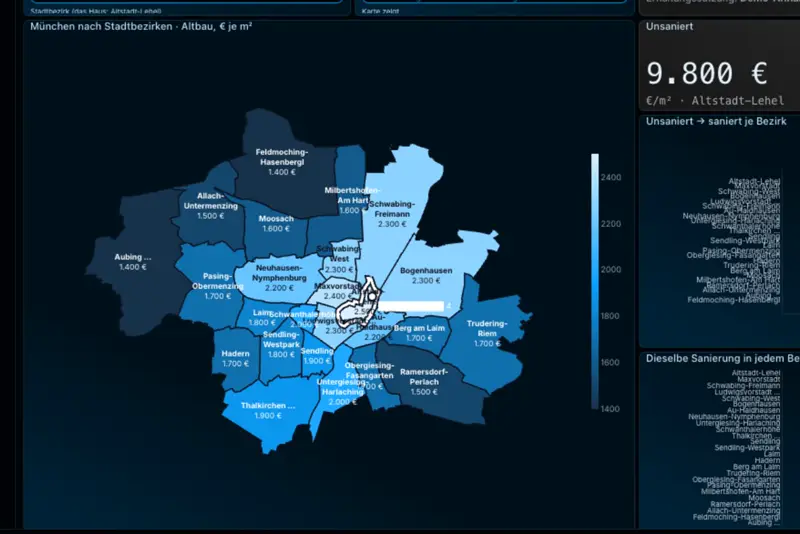Click the 1.500 € price under Ramersdorf-Perlach
This screenshot has width=800, height=534.
(x=424, y=392)
